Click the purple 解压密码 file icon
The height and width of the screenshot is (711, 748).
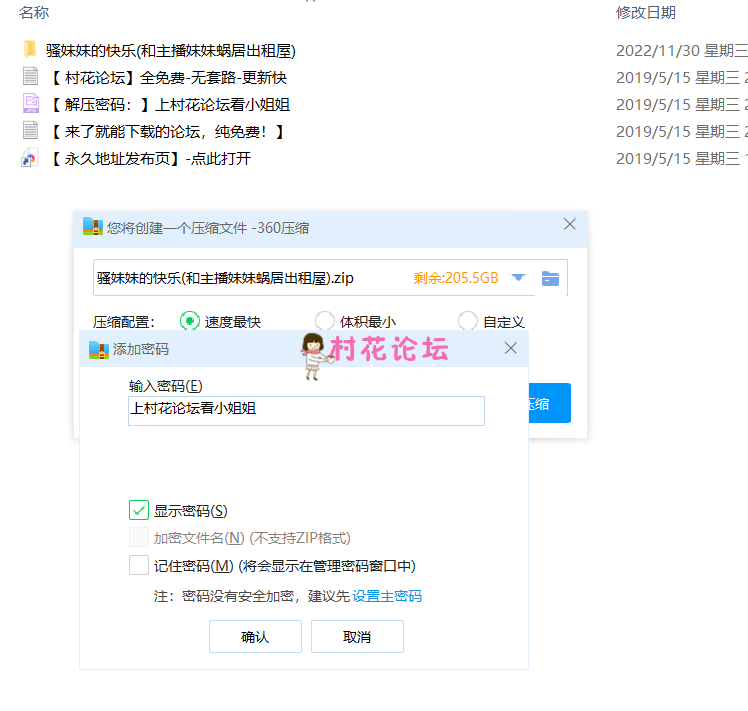[x=30, y=104]
